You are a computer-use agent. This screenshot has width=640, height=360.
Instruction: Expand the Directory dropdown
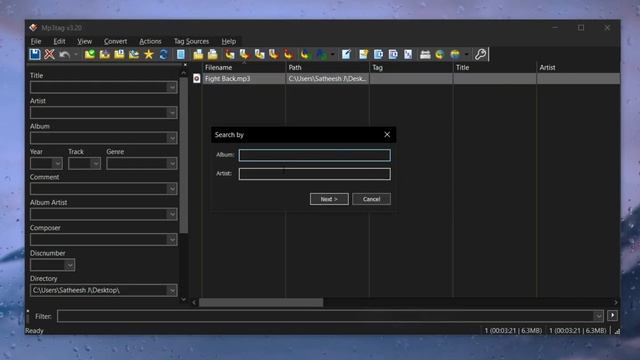point(172,290)
